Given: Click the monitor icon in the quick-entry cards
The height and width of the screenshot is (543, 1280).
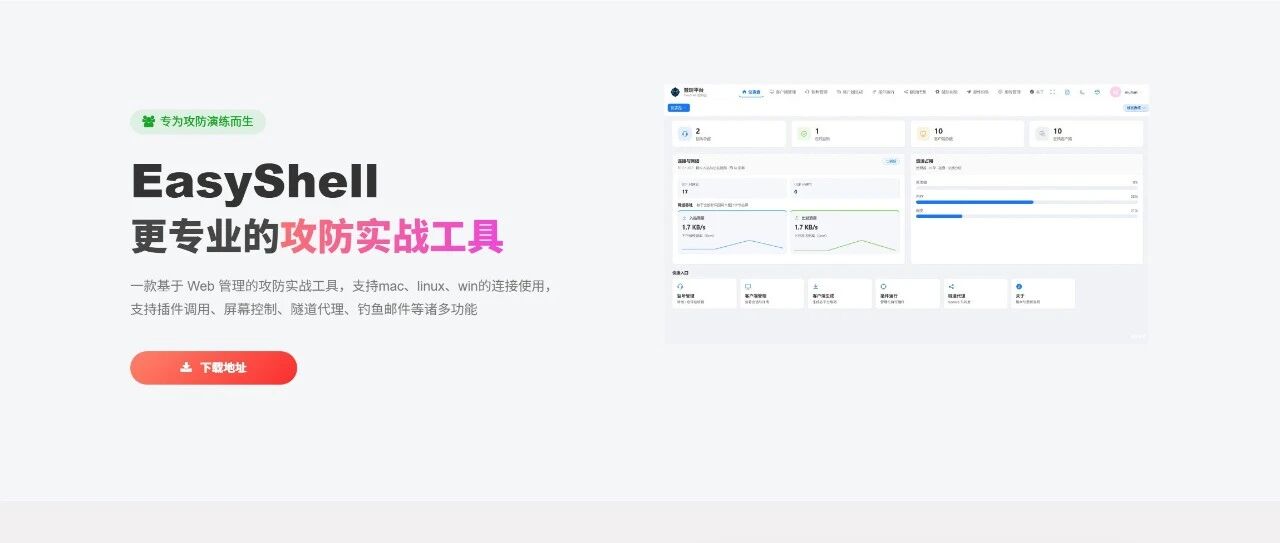Looking at the screenshot, I should coord(747,286).
